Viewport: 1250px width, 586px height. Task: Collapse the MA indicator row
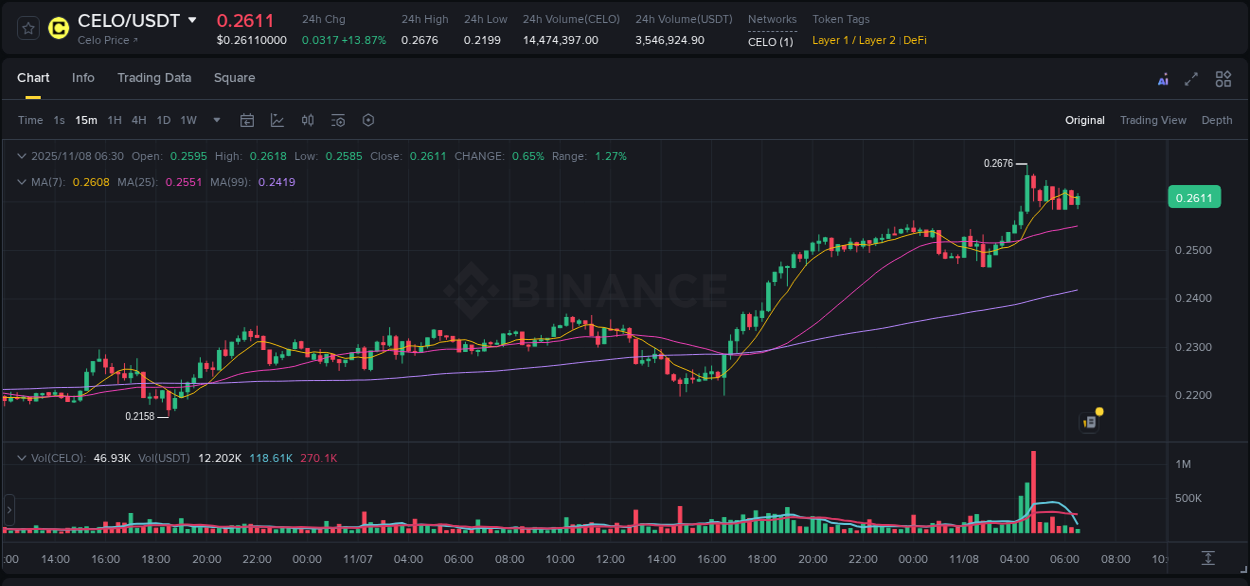21,182
